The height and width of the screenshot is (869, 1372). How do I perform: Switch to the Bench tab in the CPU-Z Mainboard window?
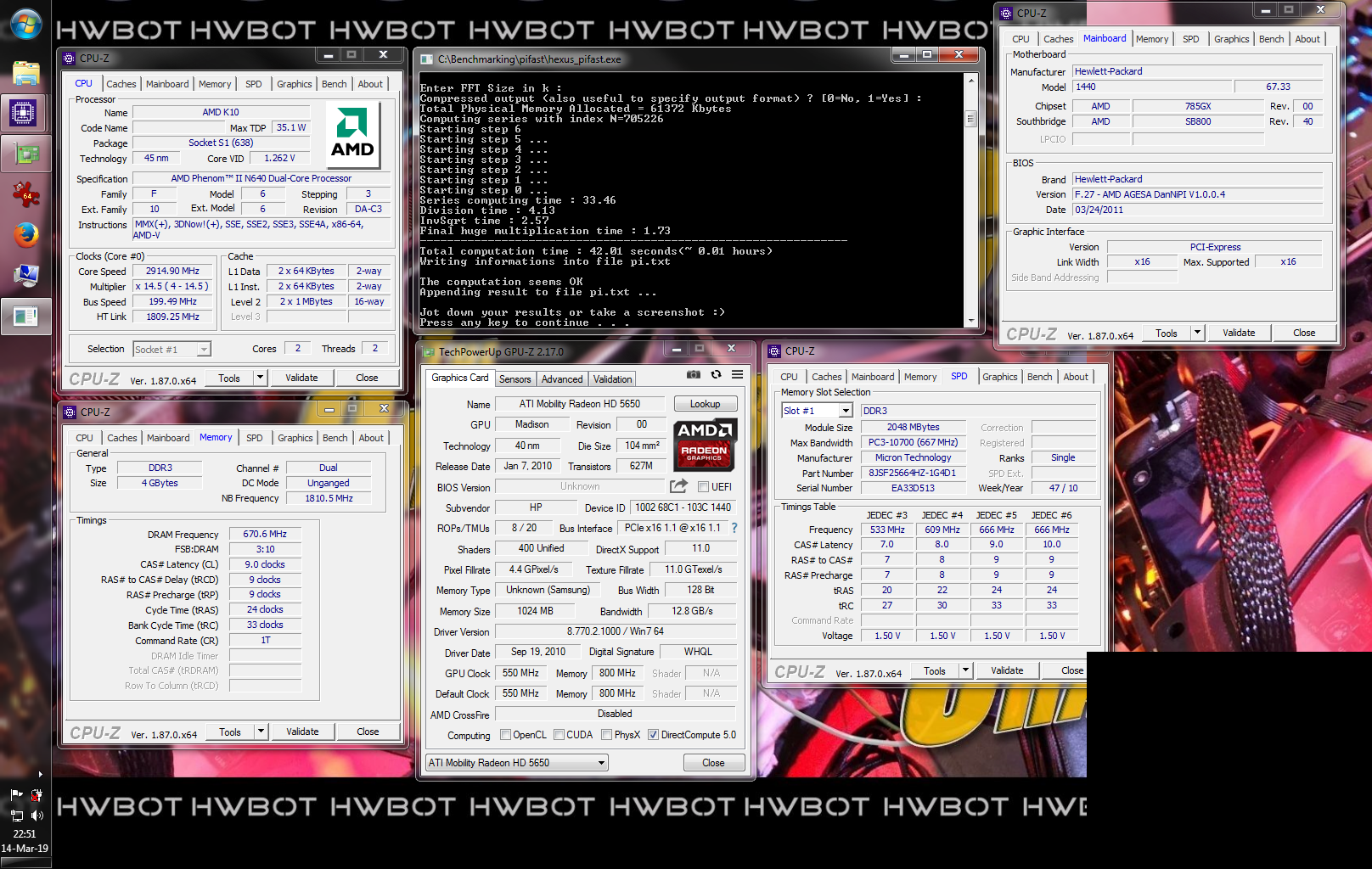1271,39
